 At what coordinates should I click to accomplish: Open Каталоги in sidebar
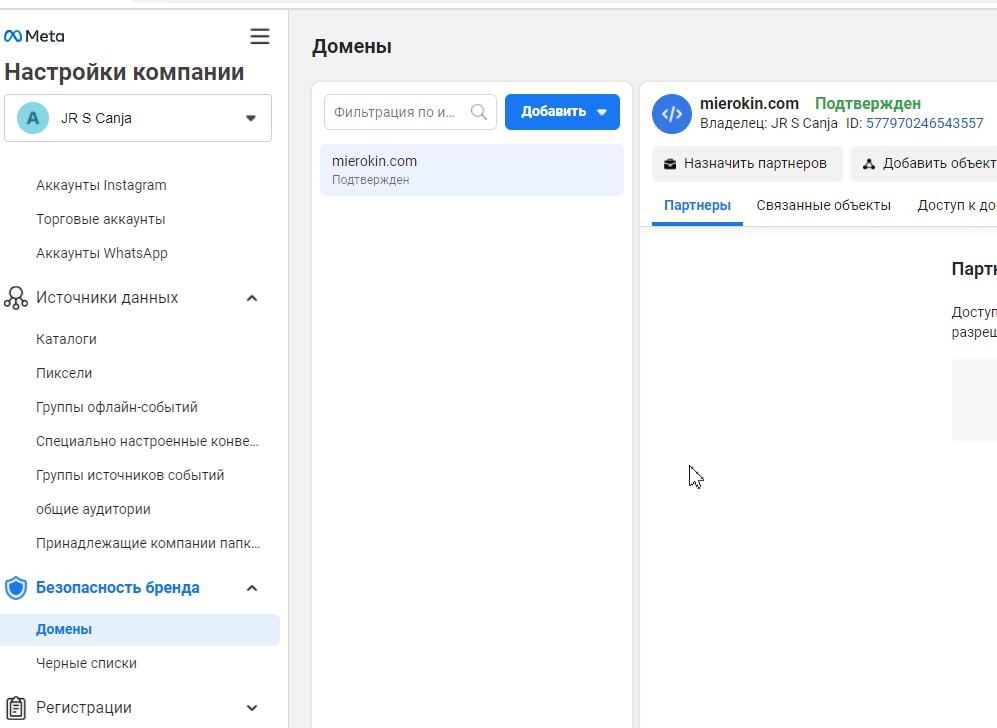pos(66,339)
